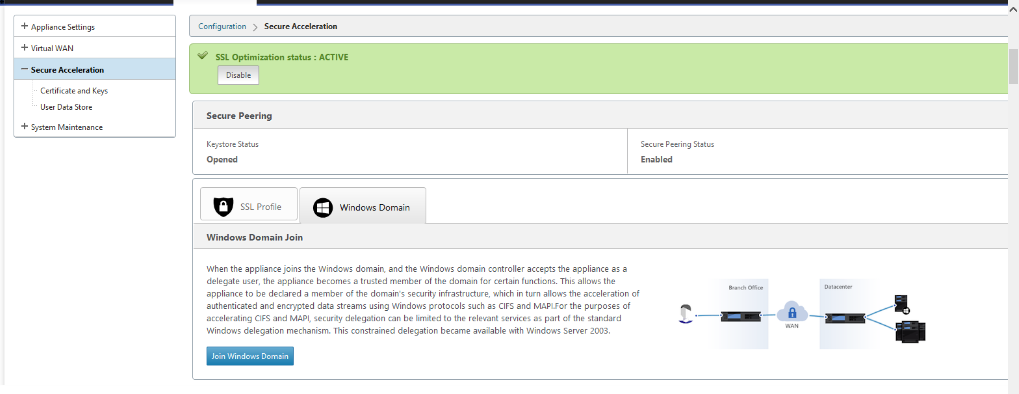Screen dimensions: 1019x394
Task: Click the lower server icon in diagram
Action: pos(910,332)
